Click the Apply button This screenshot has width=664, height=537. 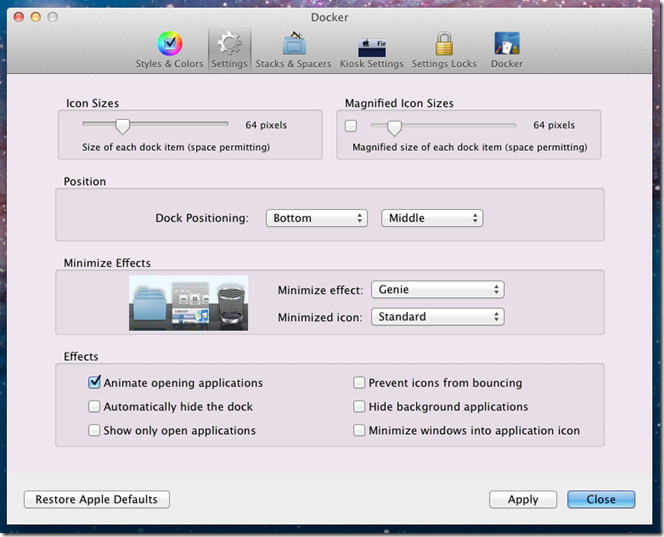coord(523,499)
